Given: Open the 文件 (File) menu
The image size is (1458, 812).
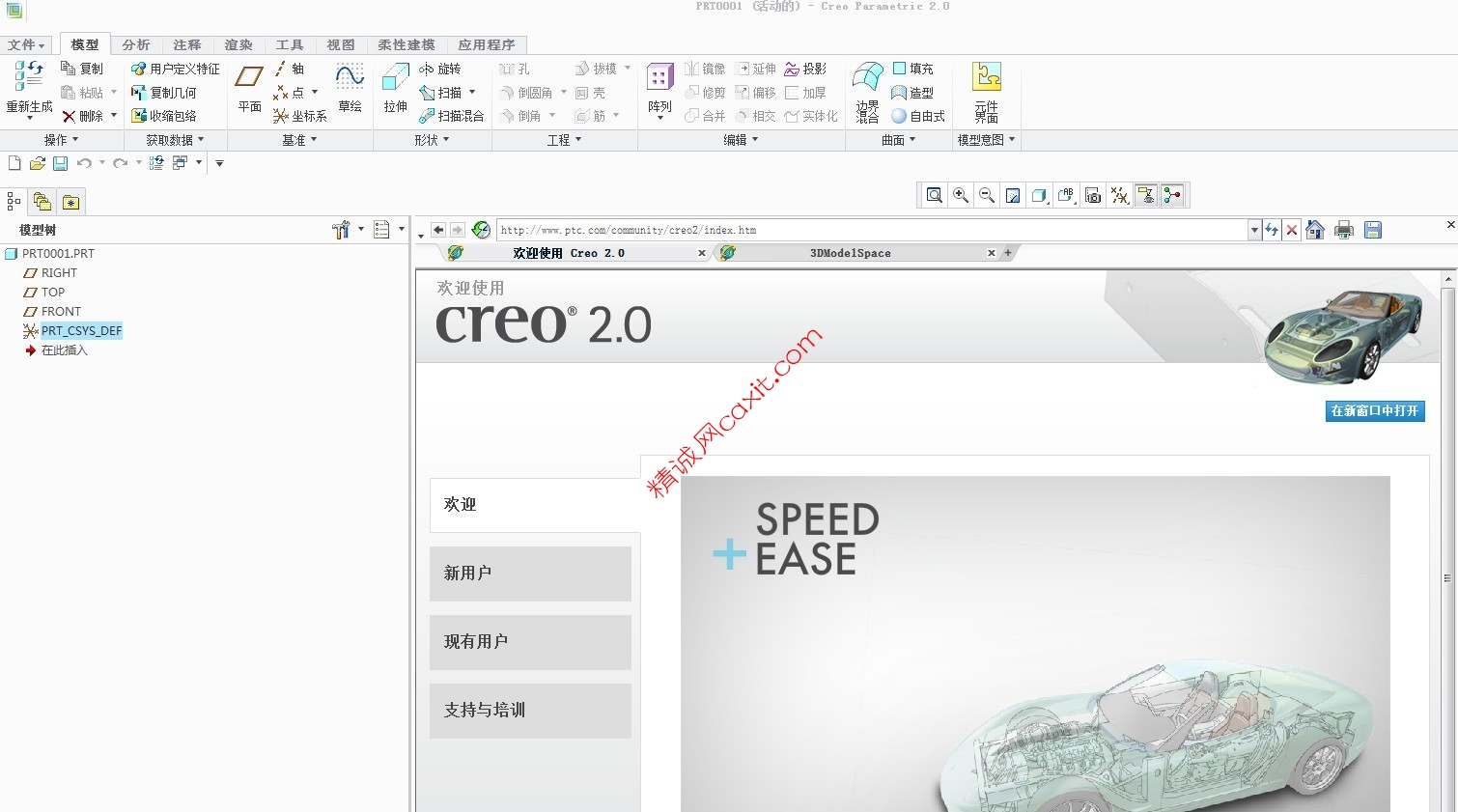Looking at the screenshot, I should (26, 44).
